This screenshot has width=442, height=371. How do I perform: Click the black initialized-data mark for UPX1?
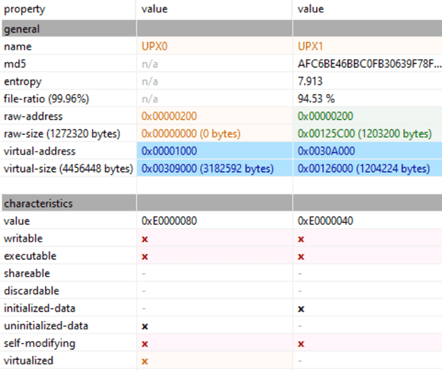tap(301, 309)
